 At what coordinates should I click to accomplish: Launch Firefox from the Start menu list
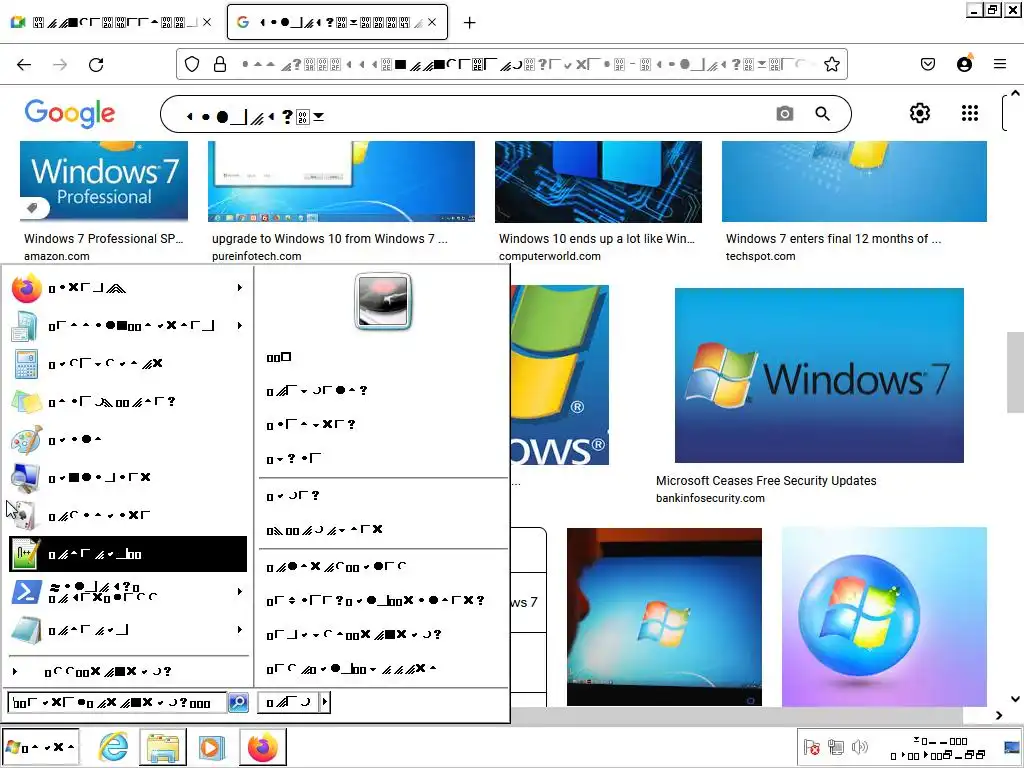coord(128,288)
